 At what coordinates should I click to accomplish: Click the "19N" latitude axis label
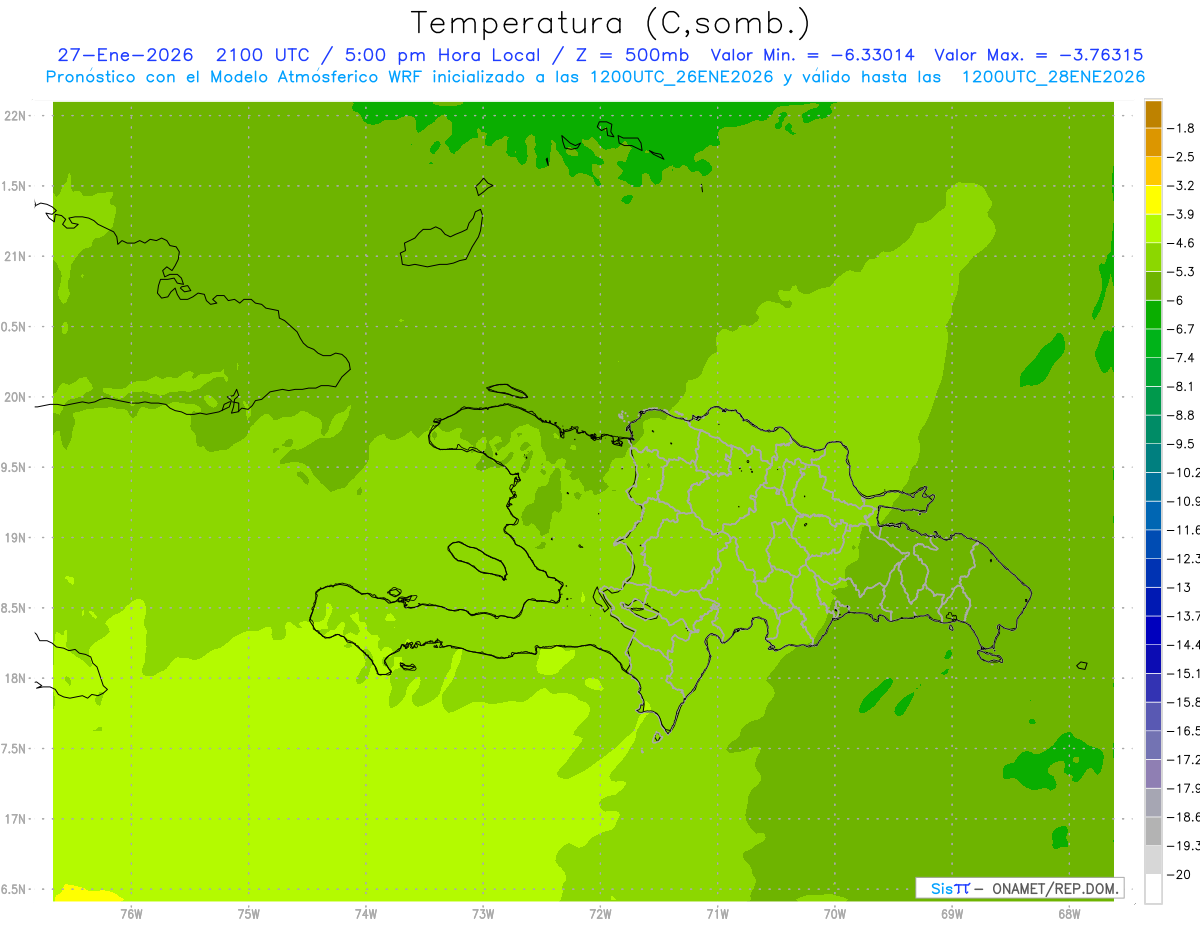[15, 538]
